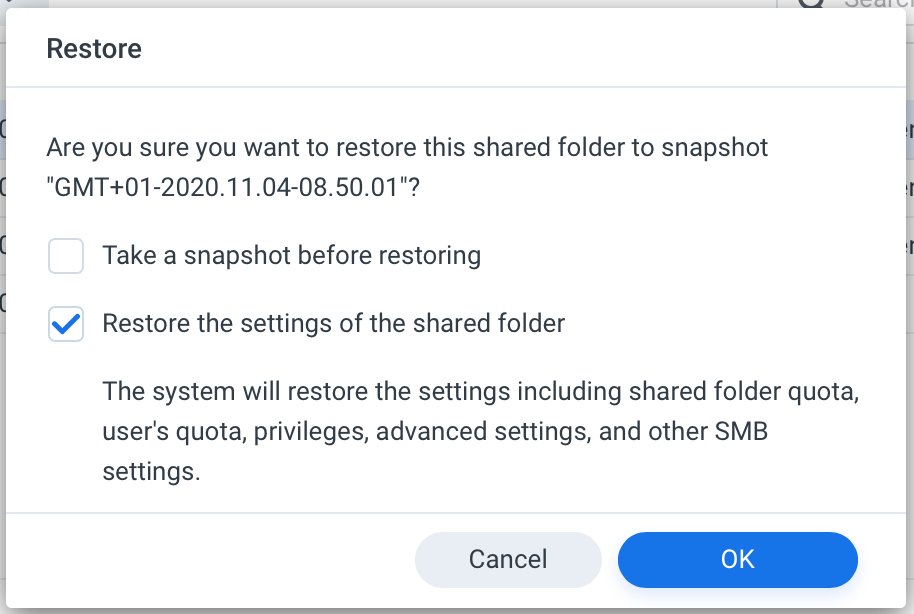Uncheck Restore the settings of shared folder
Screen dimensions: 914x614
66,324
